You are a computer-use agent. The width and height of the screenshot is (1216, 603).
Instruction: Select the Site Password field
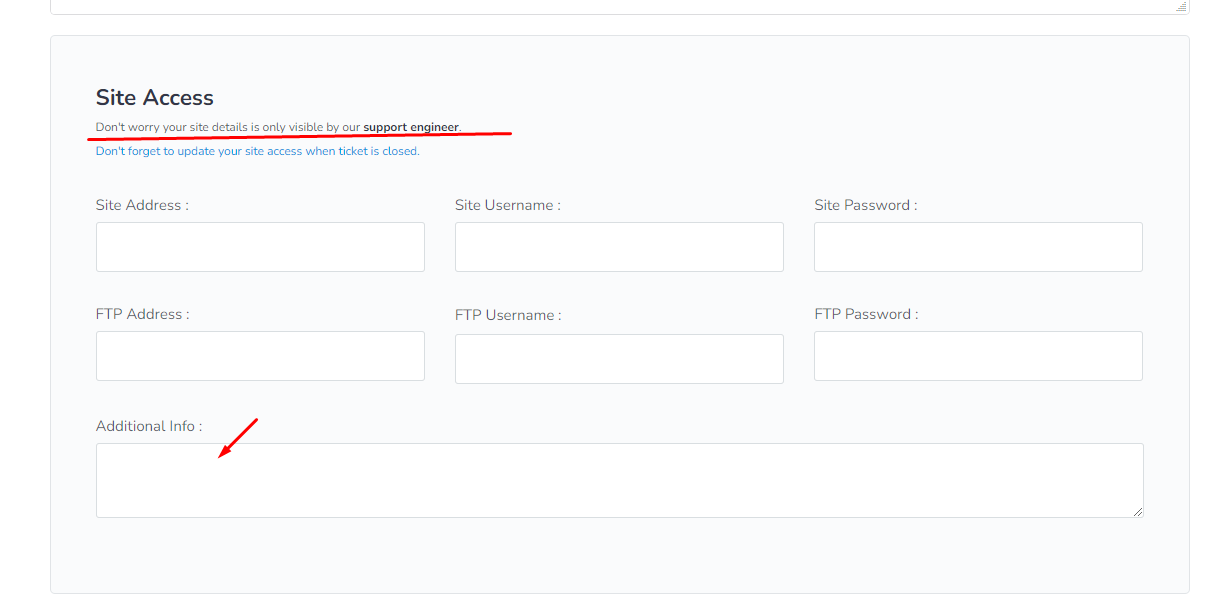978,247
